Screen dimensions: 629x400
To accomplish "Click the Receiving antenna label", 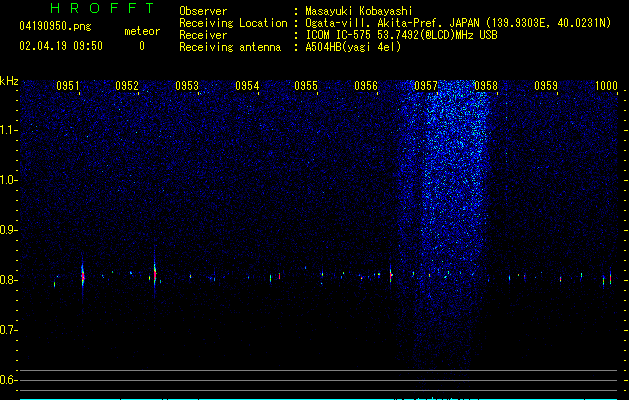I will 230,47.
